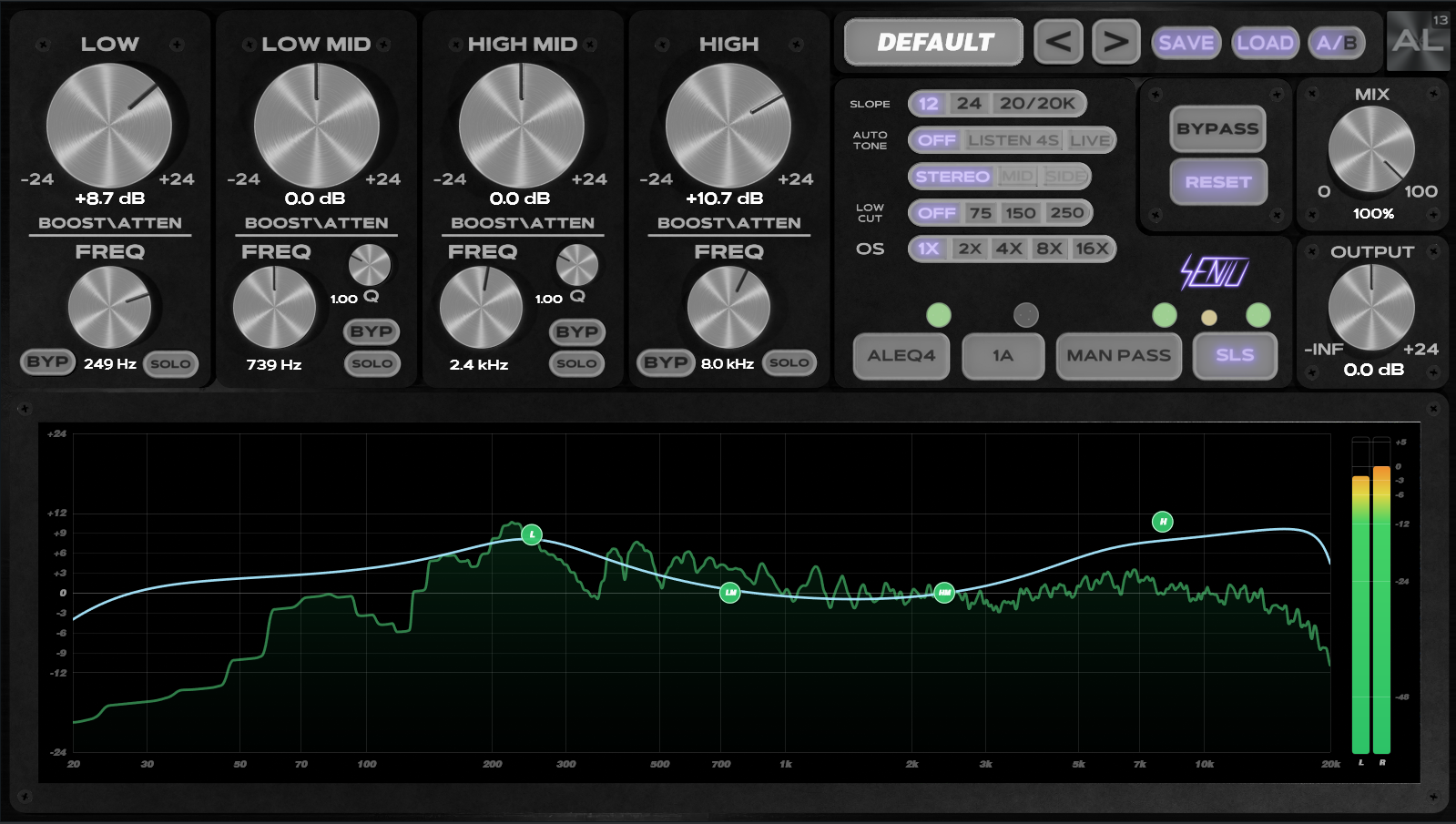
Task: Click the Low band +8.7 dB value
Action: [110, 198]
